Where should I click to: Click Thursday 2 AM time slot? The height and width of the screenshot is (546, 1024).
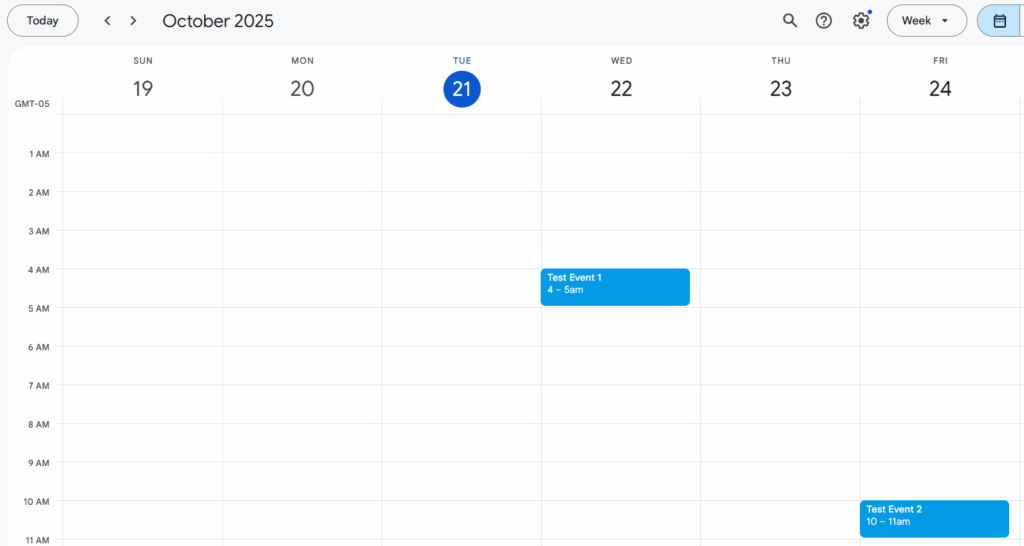pos(781,211)
